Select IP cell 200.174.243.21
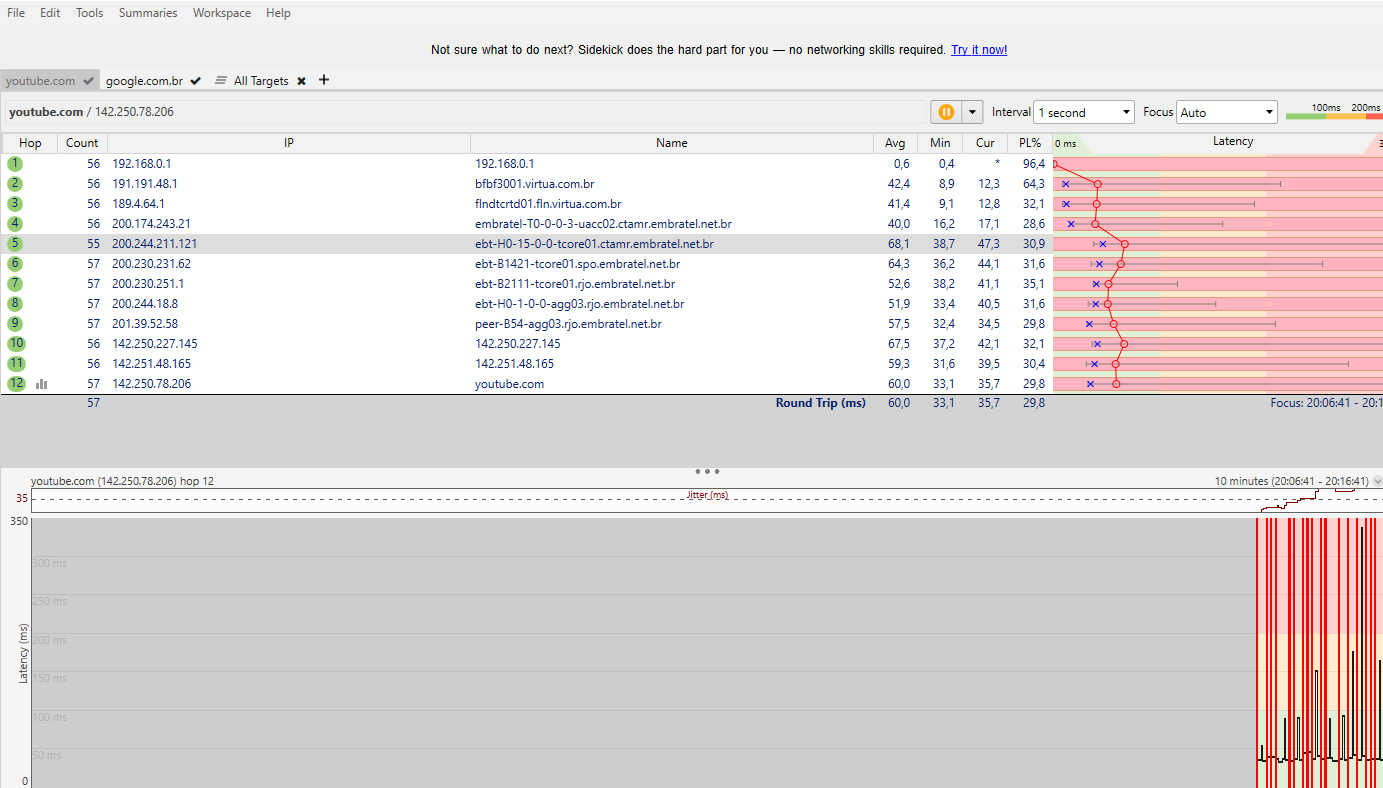Viewport: 1383px width, 788px height. tap(151, 223)
